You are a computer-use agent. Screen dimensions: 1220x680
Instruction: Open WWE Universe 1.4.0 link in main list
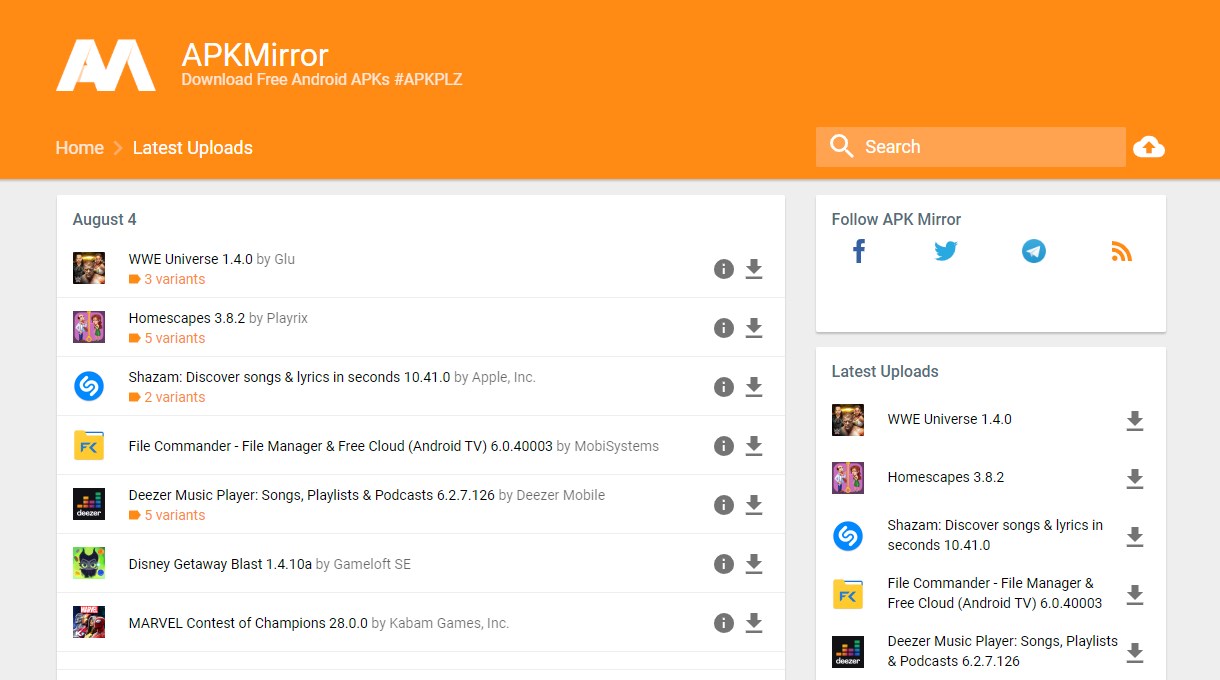[191, 259]
